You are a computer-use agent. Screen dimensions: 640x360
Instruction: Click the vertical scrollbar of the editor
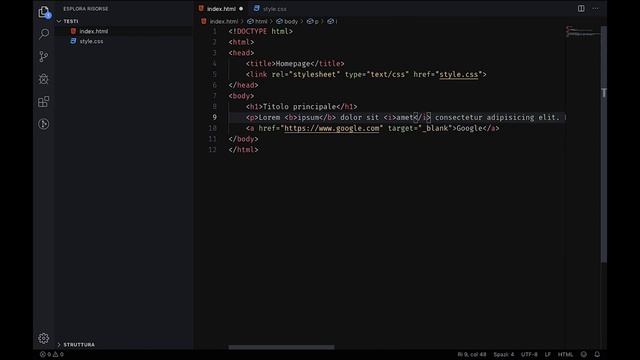pos(604,144)
